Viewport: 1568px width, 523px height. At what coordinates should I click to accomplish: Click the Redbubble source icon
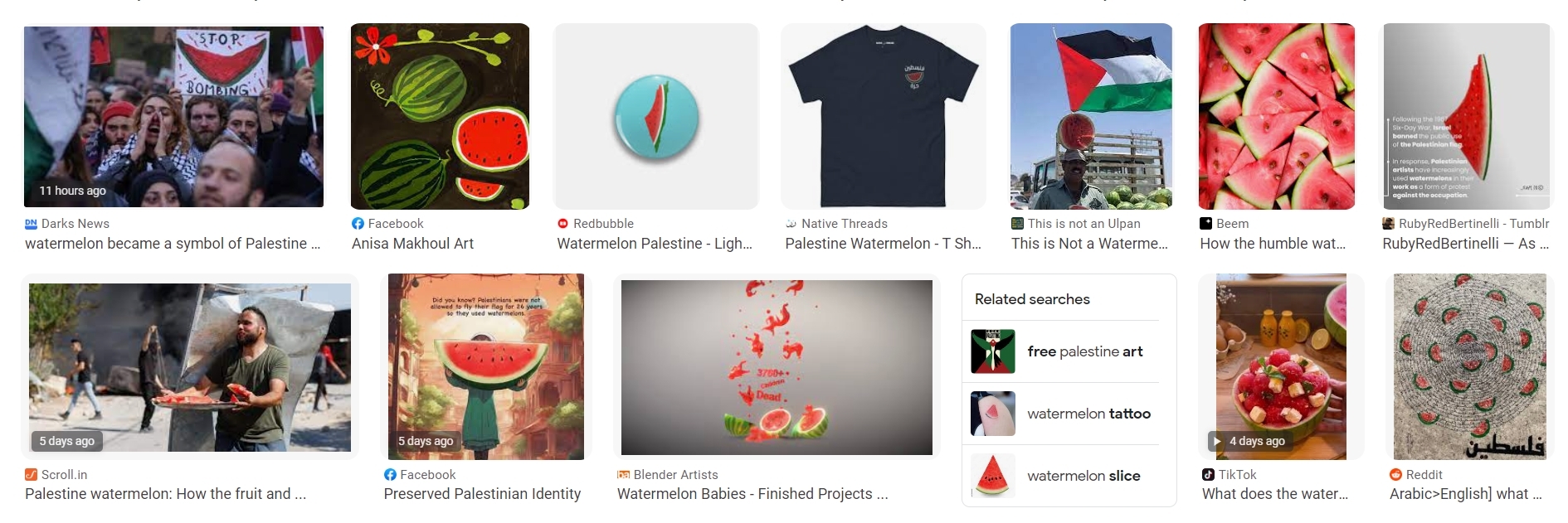click(x=562, y=224)
